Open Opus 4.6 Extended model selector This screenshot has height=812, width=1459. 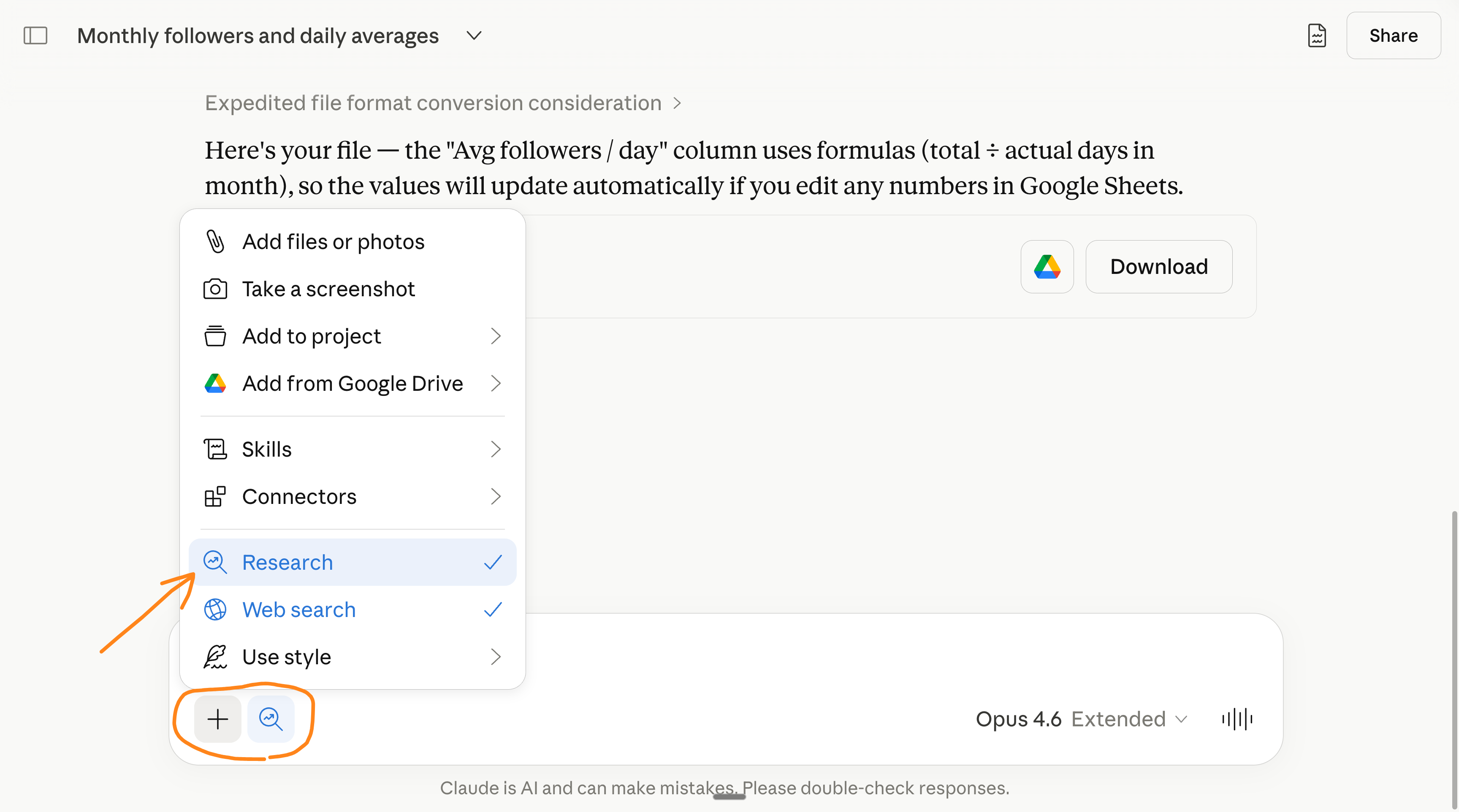pyautogui.click(x=1081, y=719)
